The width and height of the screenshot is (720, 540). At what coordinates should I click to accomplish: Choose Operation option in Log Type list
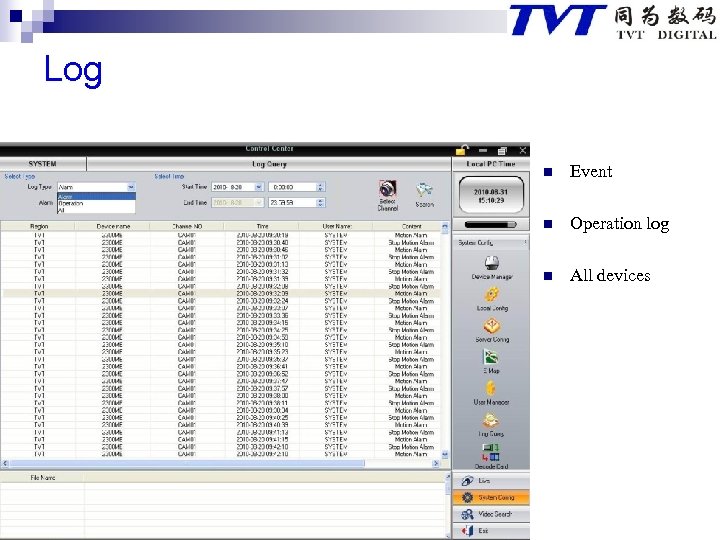(x=96, y=203)
